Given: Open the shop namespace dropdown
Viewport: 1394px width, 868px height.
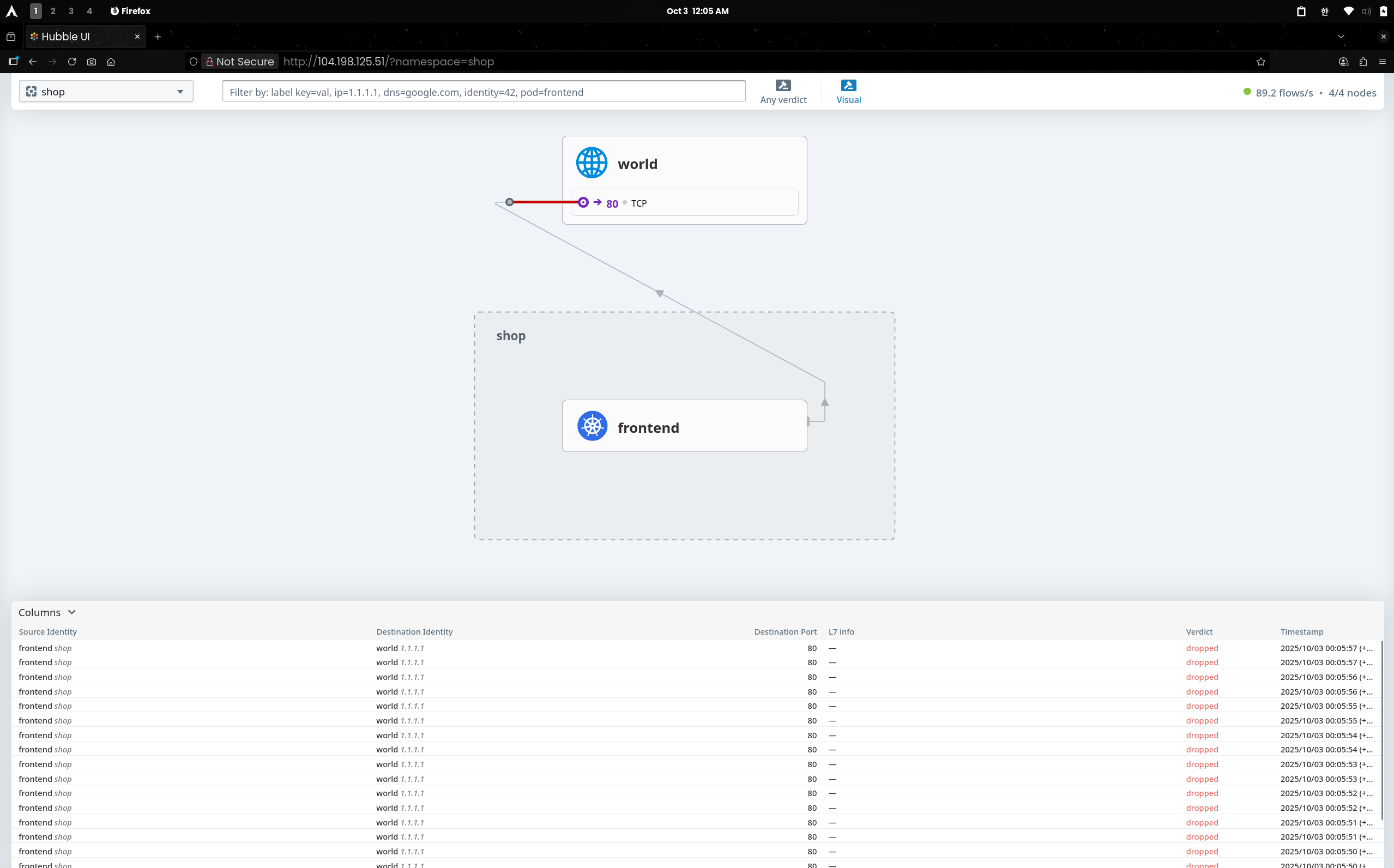Looking at the screenshot, I should [106, 91].
